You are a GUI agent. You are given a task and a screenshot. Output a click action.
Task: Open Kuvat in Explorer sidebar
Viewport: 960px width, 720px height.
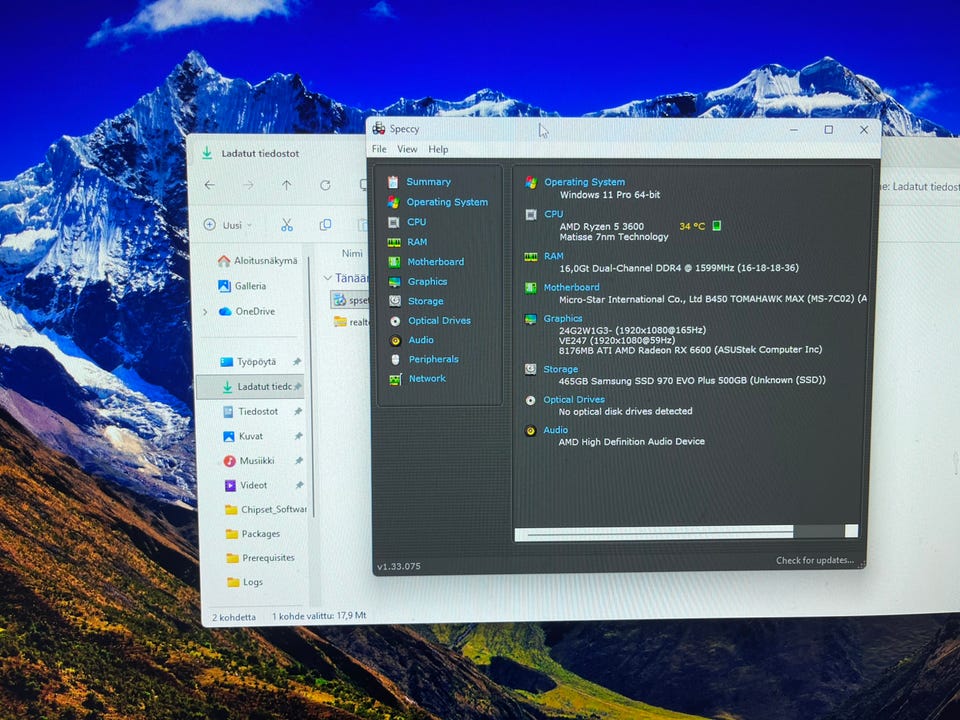point(244,436)
